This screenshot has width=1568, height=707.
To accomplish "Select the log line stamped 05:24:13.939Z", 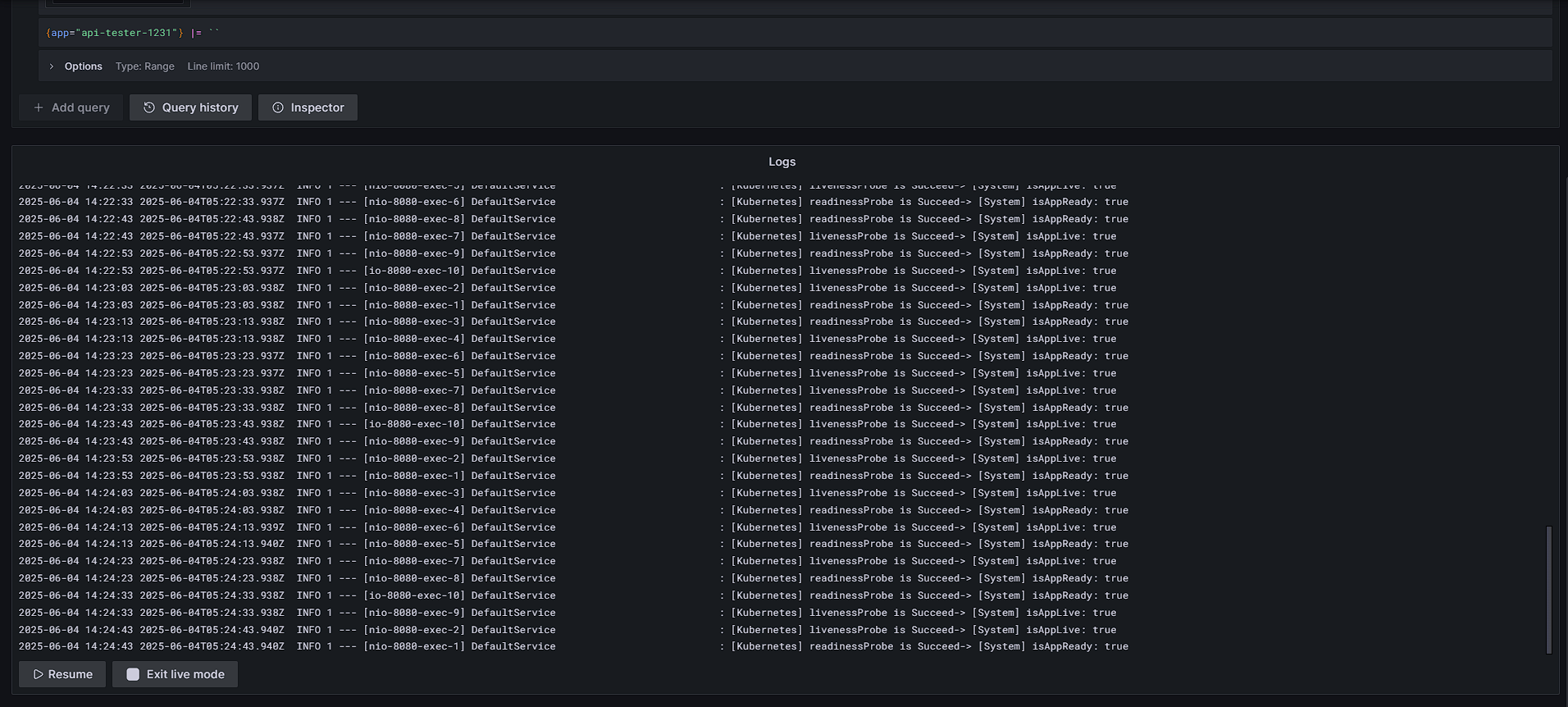I will pyautogui.click(x=574, y=527).
